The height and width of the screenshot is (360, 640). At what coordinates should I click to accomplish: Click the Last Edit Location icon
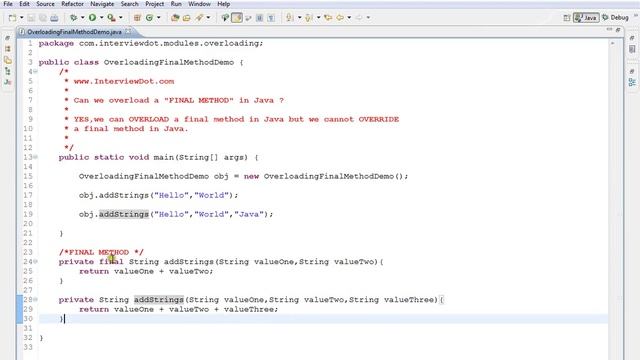(328, 18)
